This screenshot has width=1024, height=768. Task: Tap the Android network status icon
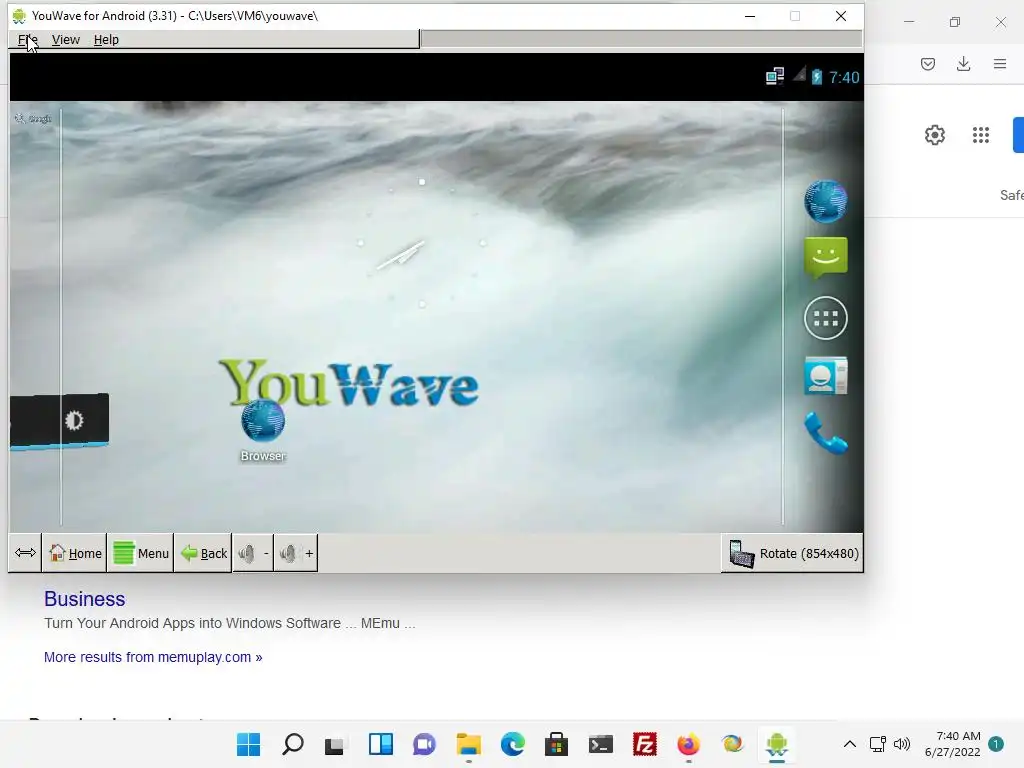click(775, 76)
